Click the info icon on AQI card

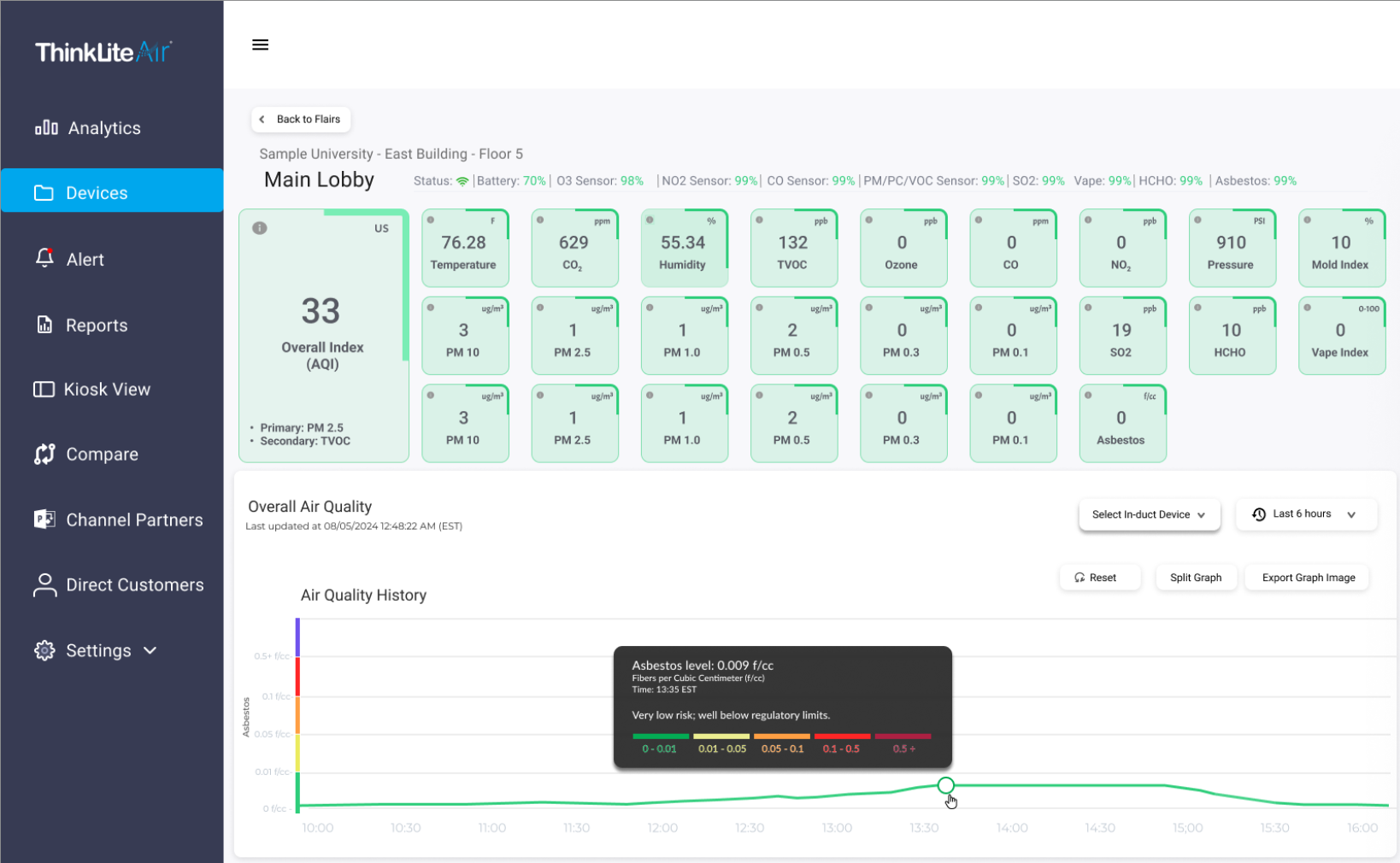260,228
